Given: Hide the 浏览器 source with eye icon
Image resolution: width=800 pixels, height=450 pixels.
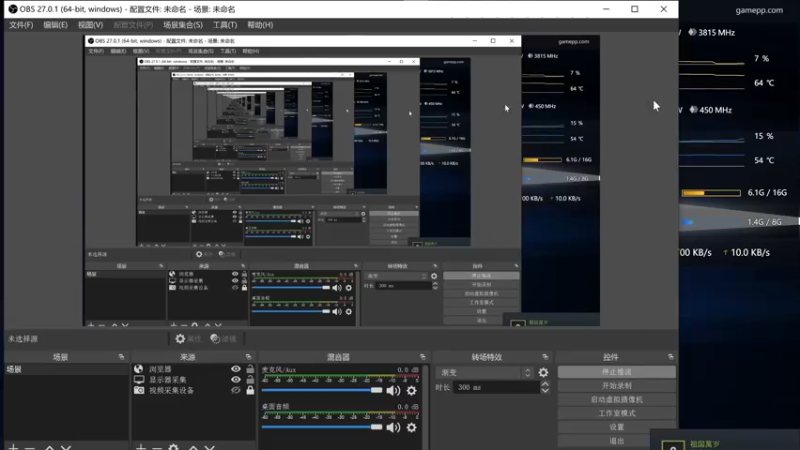Looking at the screenshot, I should [x=236, y=369].
